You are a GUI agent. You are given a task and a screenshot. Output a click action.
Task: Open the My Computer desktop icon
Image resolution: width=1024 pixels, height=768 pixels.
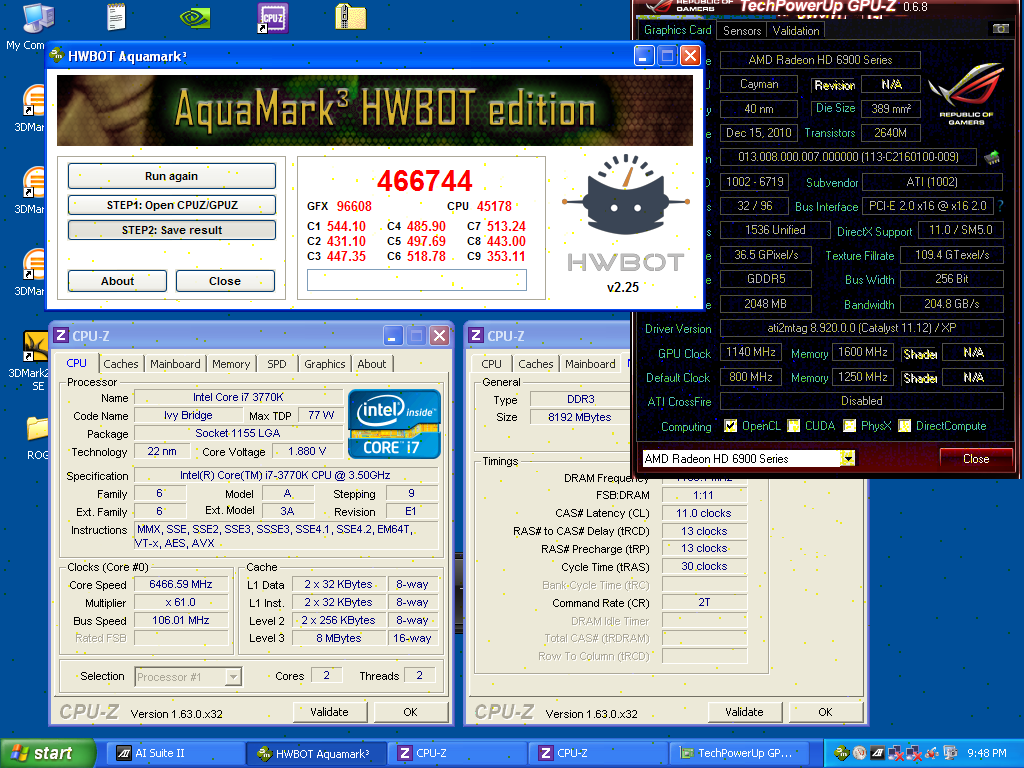coord(38,18)
